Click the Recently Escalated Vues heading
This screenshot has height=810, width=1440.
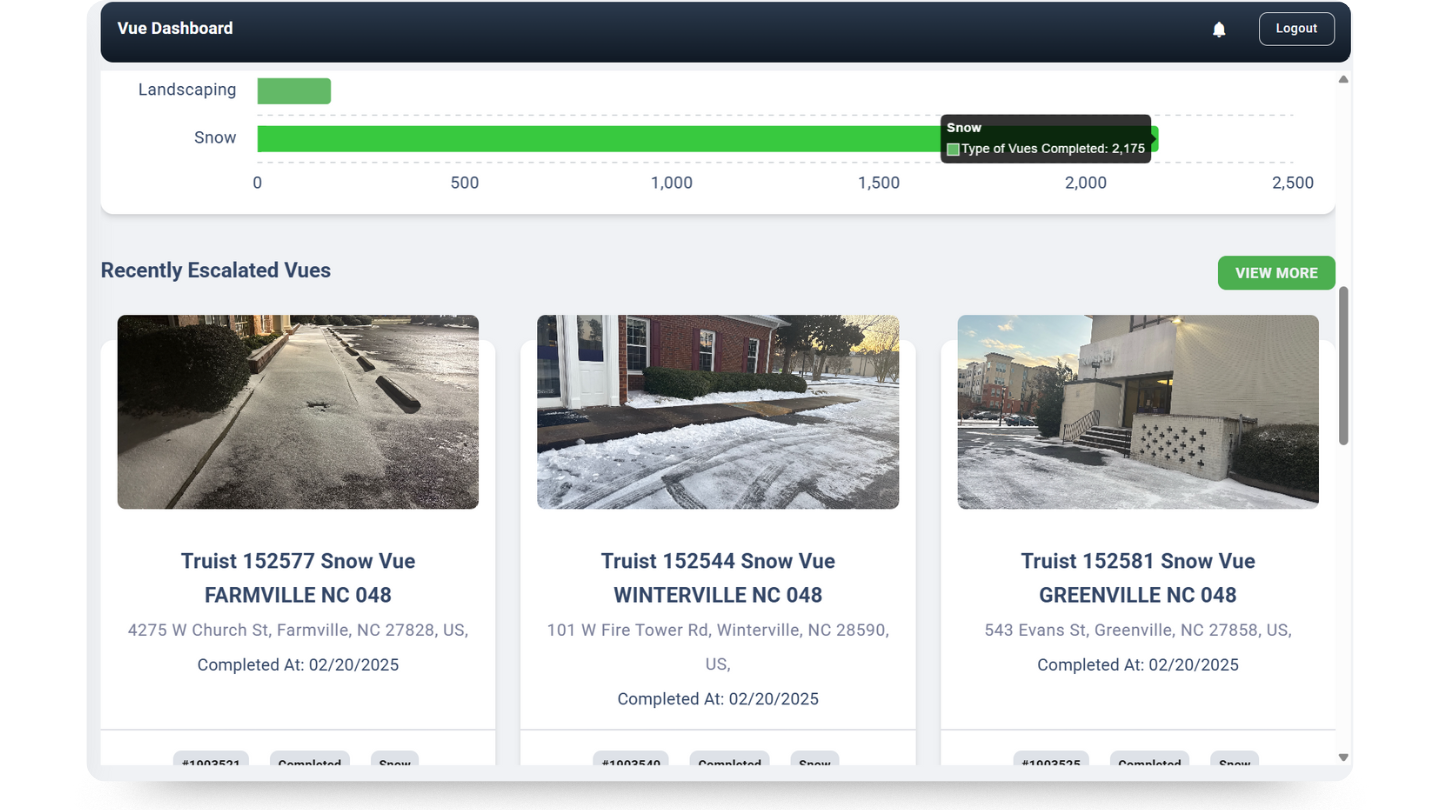[216, 270]
